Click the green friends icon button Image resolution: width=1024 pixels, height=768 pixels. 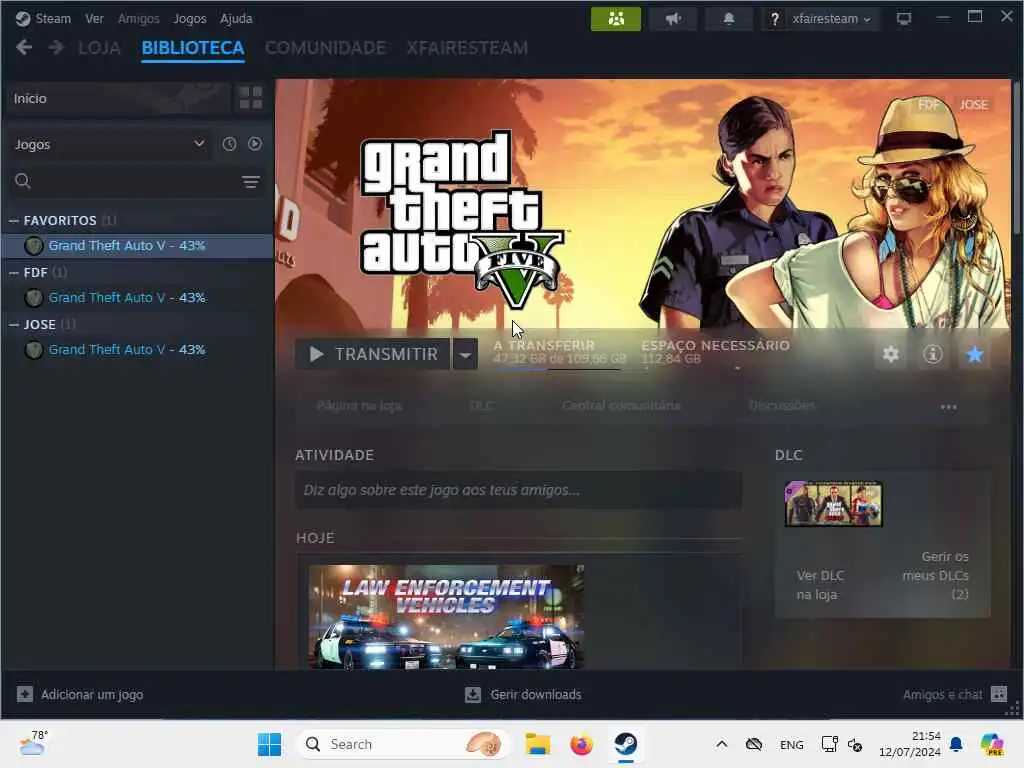615,19
